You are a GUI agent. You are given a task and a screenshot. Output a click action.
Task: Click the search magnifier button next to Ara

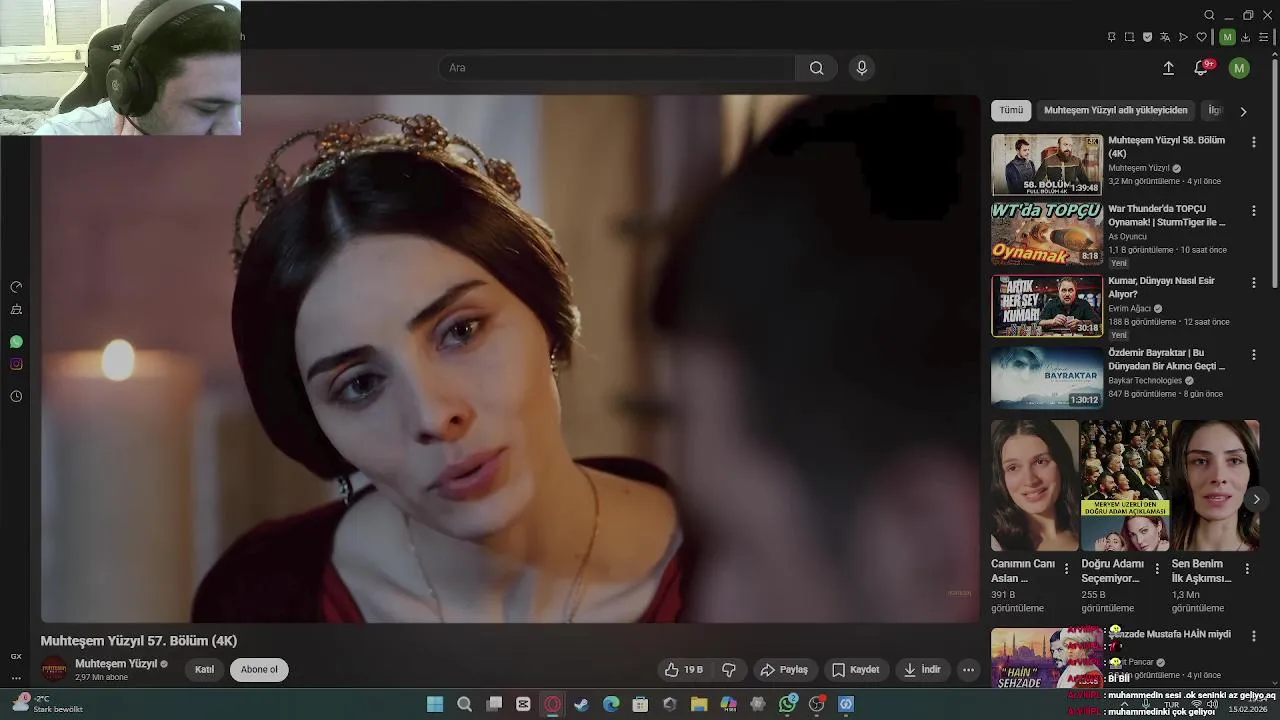[x=817, y=68]
